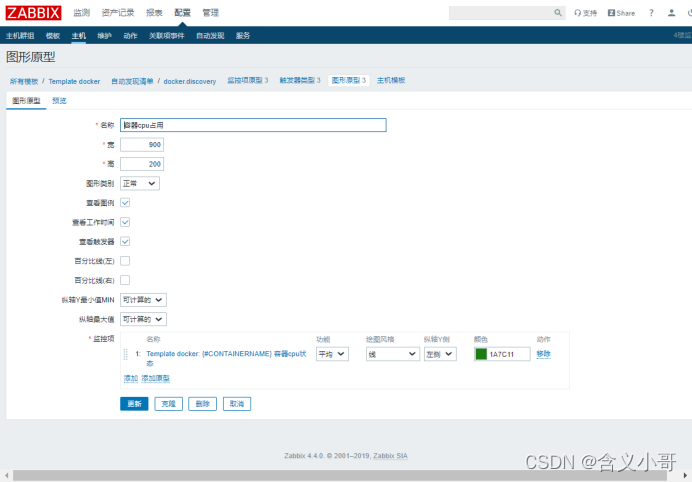Click the 克隆 clone button

169,403
